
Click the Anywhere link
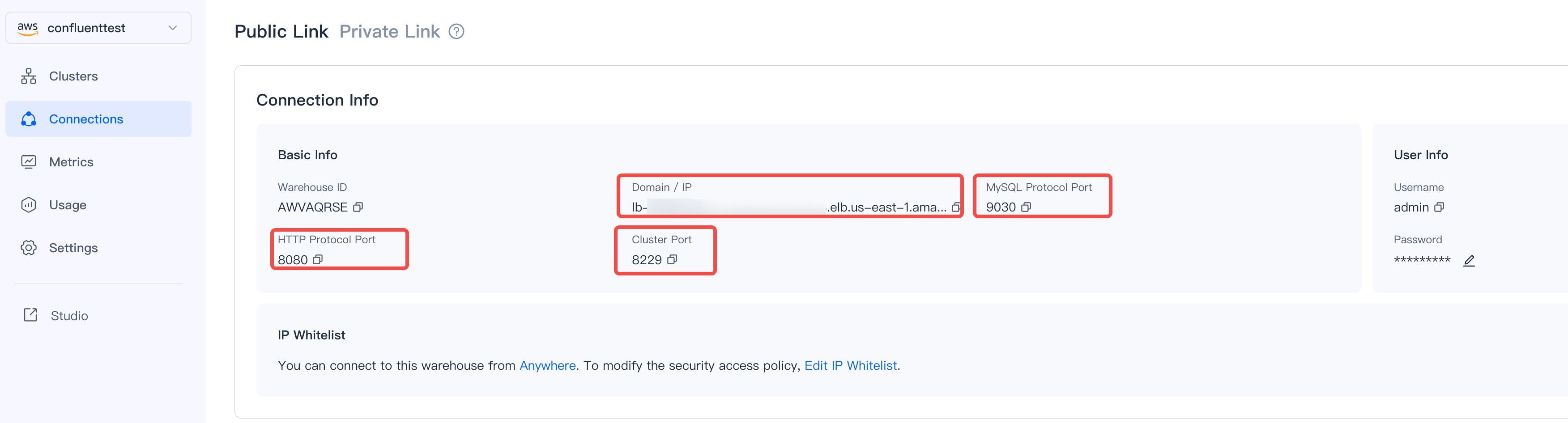(547, 366)
